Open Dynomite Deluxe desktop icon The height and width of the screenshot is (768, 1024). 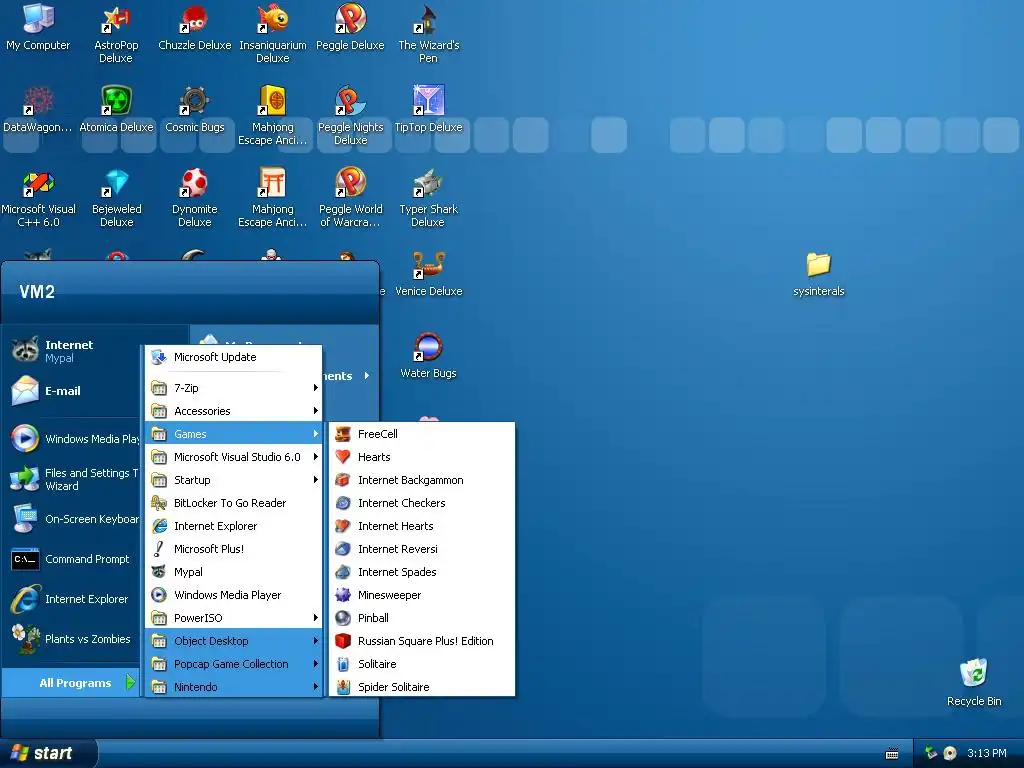pos(194,198)
